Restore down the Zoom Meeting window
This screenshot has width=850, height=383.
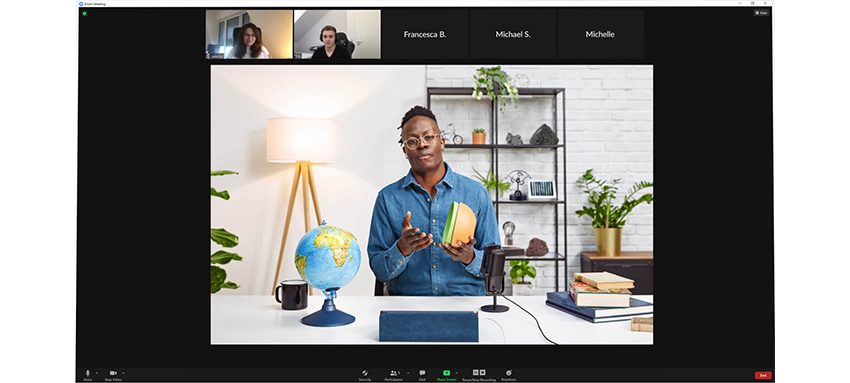[752, 3]
